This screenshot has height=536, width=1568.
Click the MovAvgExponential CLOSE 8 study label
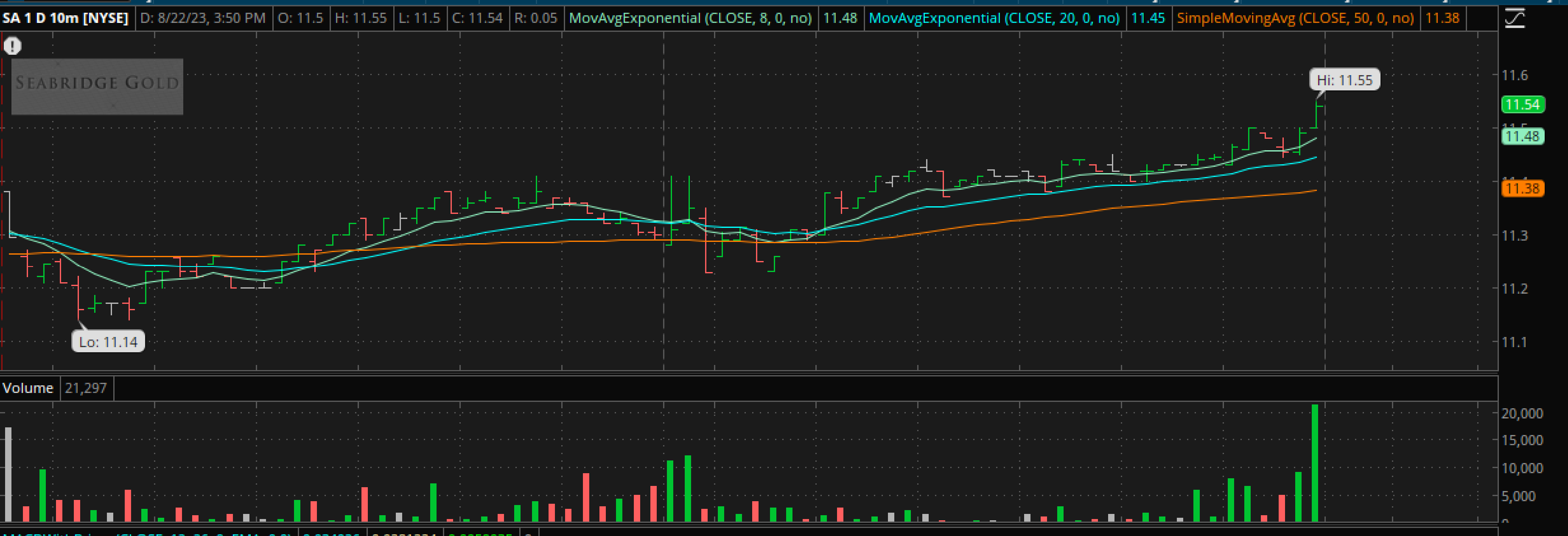click(x=690, y=18)
